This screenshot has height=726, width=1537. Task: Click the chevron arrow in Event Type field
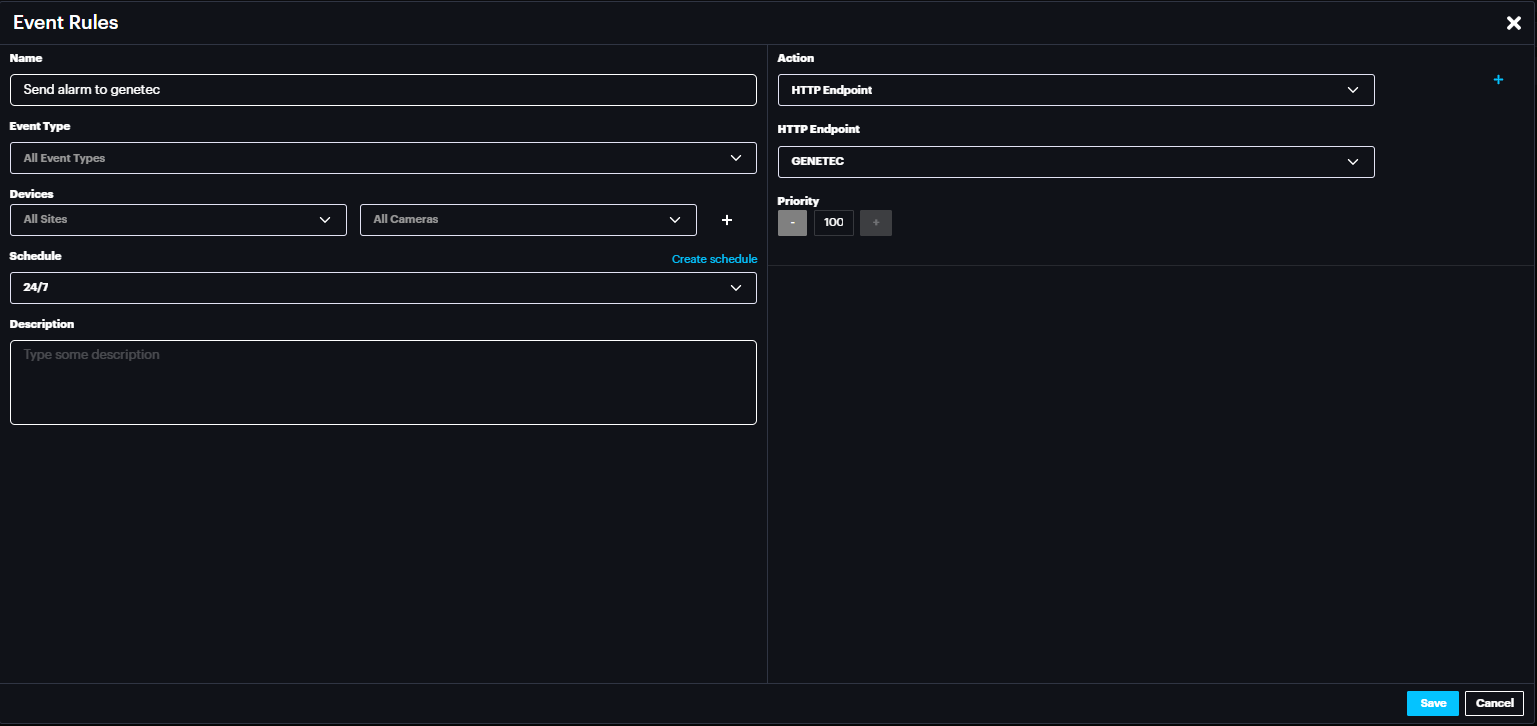[736, 158]
